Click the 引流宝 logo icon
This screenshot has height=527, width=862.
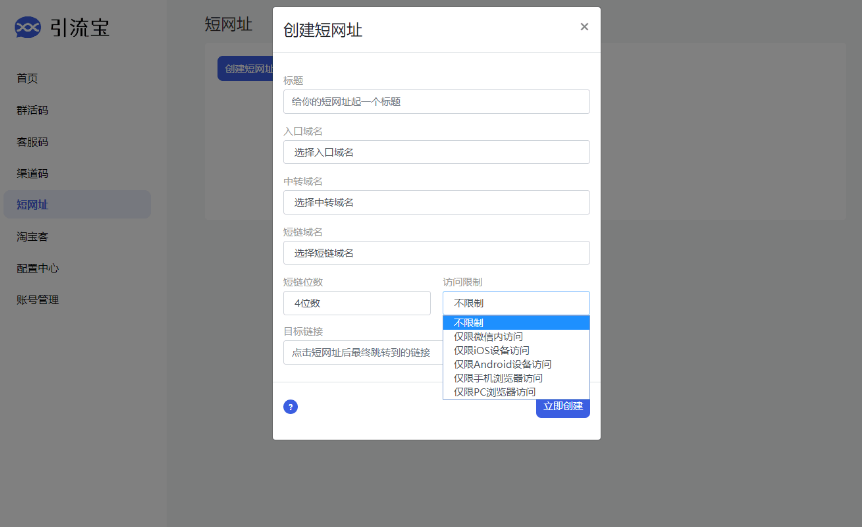[28, 27]
